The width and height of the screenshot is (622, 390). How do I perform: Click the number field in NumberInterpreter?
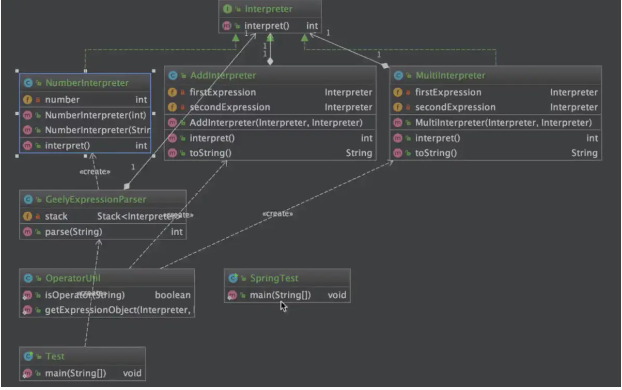(85, 100)
